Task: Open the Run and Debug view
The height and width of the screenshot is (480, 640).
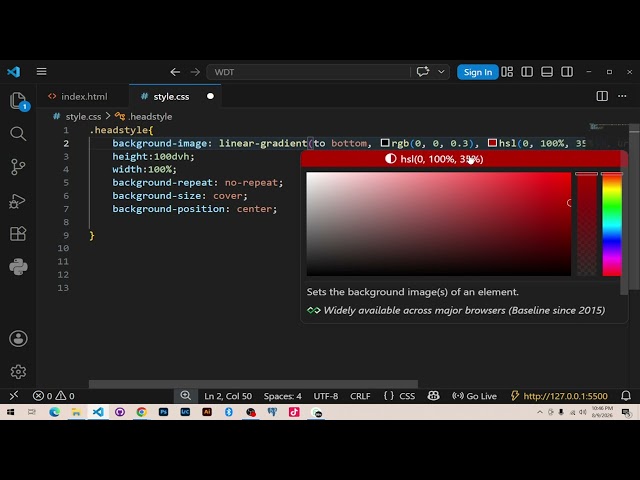Action: coord(18,201)
